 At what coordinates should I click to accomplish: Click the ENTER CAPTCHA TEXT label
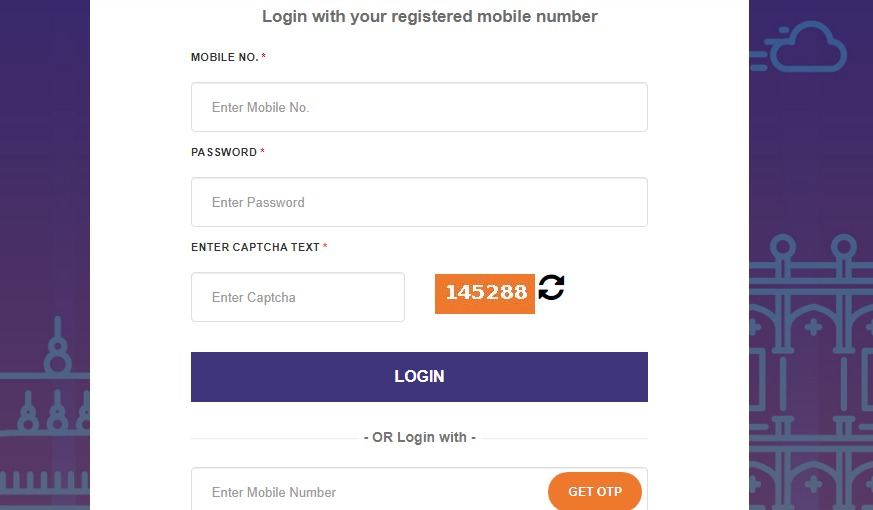pos(255,247)
